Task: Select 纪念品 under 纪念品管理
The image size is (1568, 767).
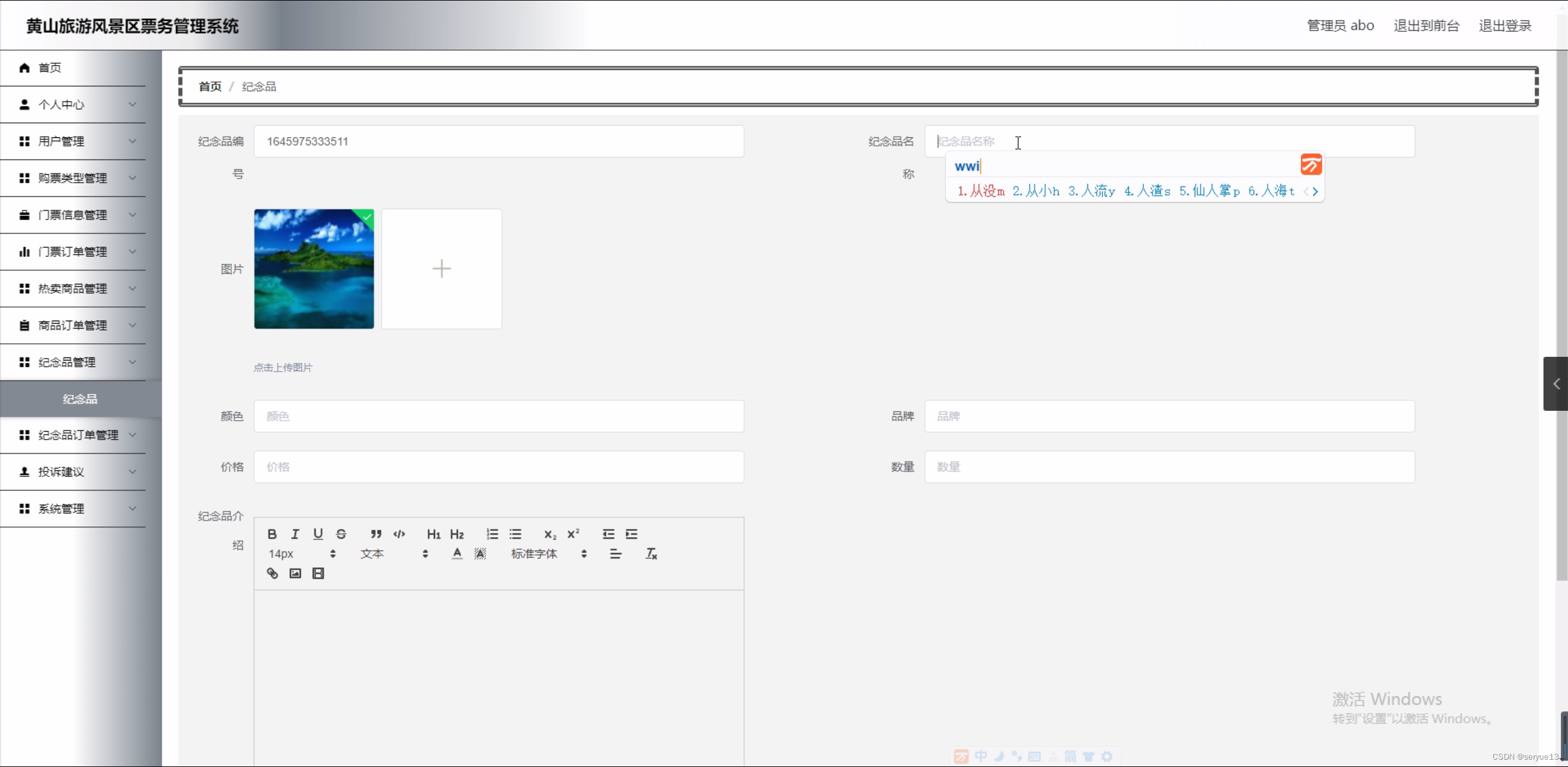Action: pyautogui.click(x=80, y=399)
